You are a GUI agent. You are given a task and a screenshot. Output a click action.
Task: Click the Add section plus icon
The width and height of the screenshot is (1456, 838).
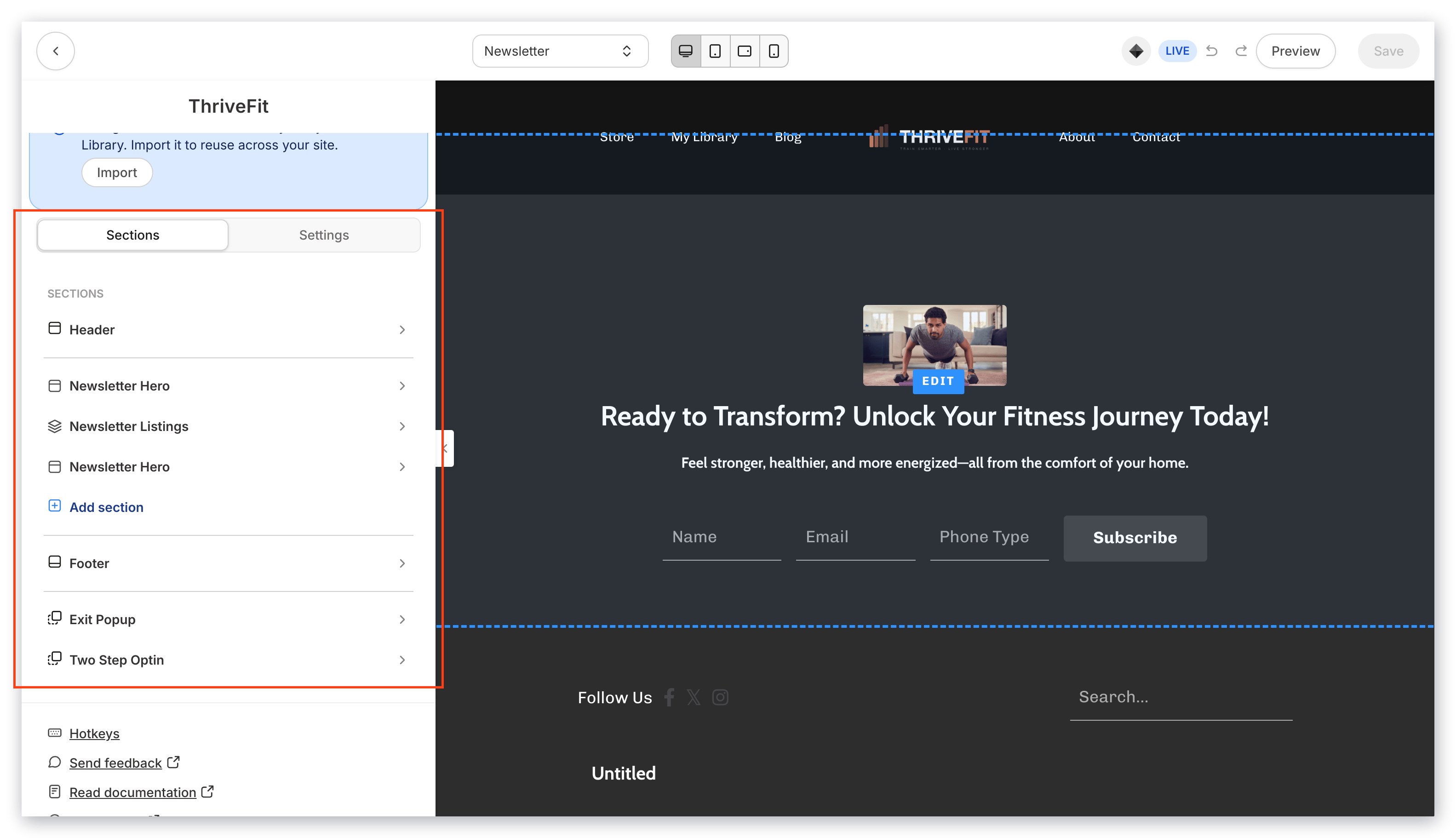tap(55, 506)
